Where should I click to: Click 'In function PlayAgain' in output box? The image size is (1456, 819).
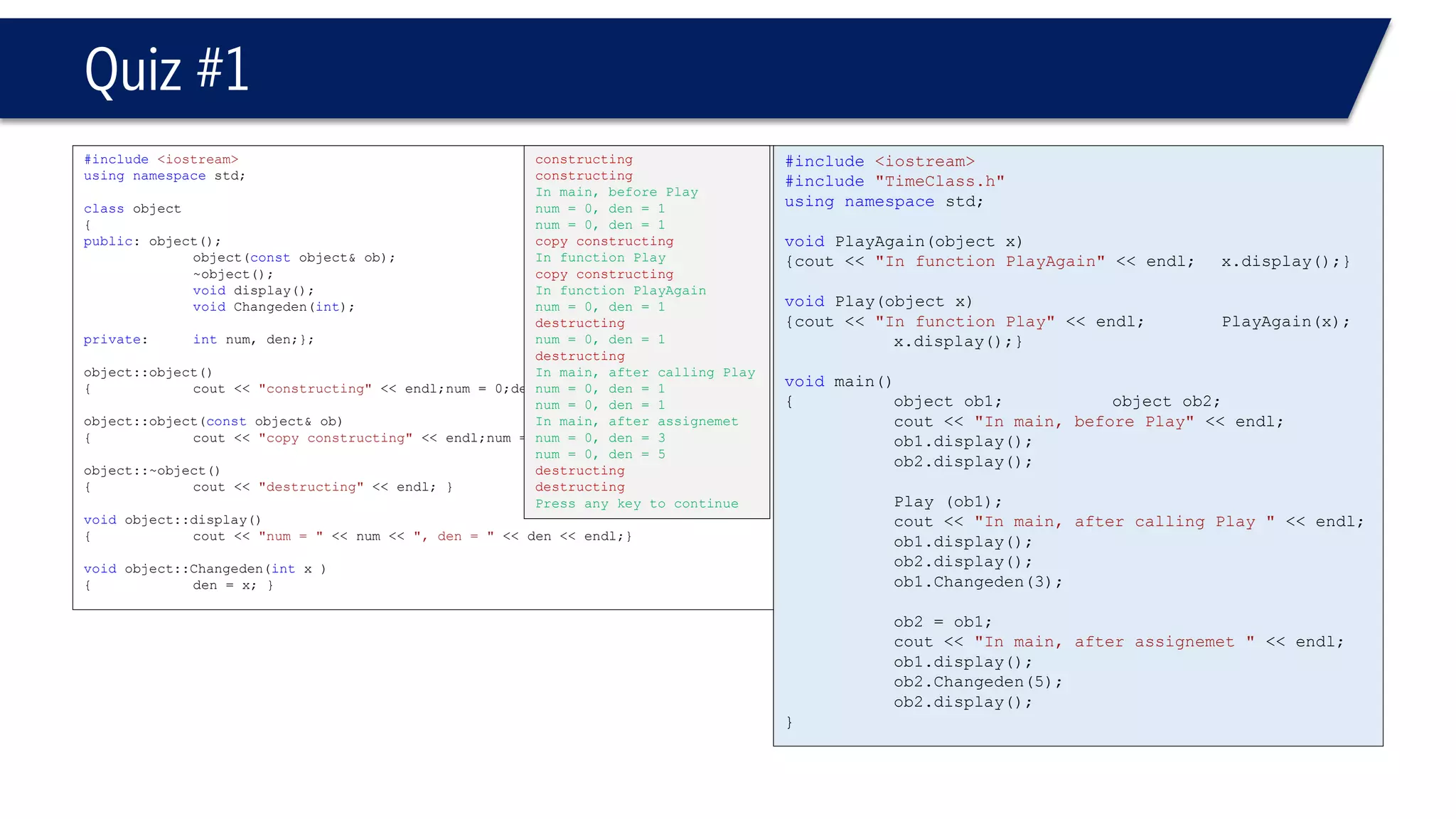621,290
